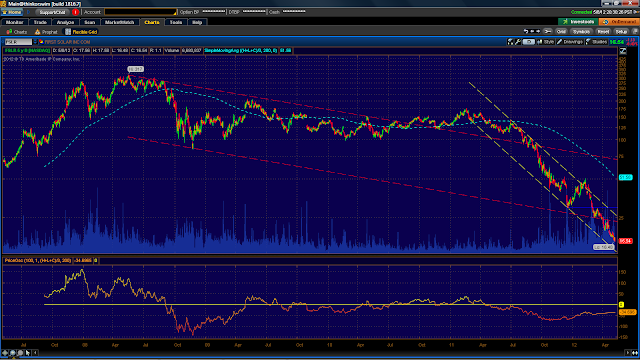
Task: Click the crosshair pan tool at bottom-left
Action: (x=5, y=353)
